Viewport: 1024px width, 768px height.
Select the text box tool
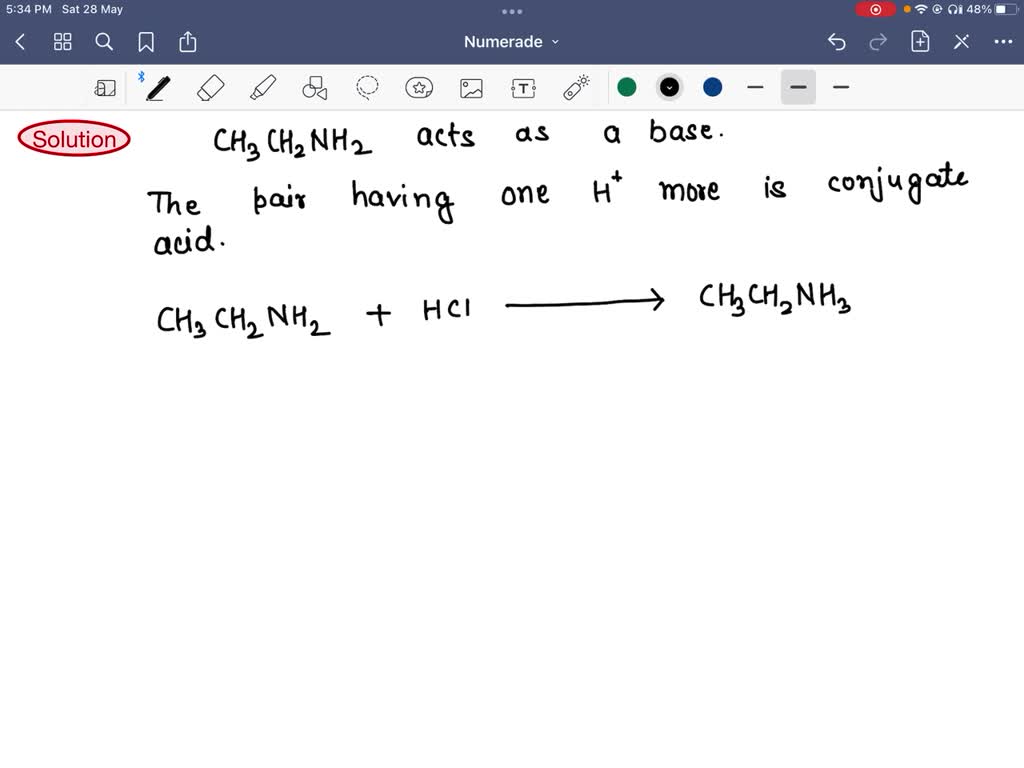coord(523,87)
